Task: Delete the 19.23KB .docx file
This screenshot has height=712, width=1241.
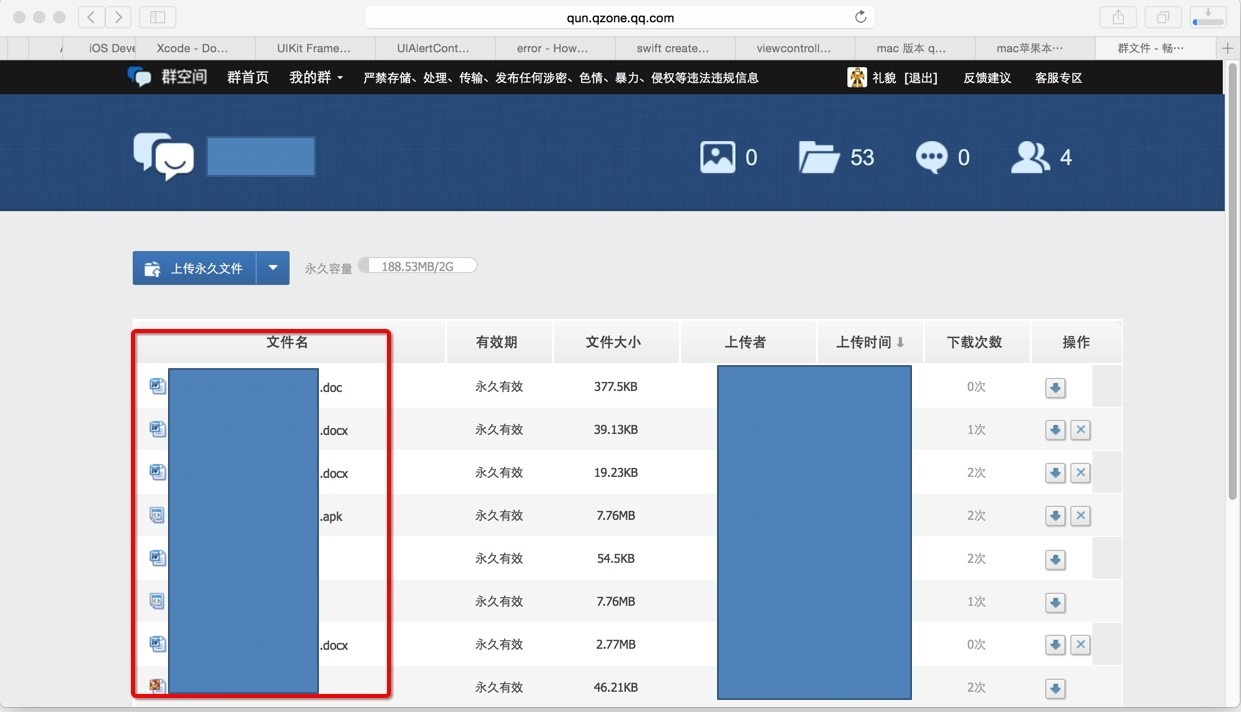Action: (x=1080, y=473)
